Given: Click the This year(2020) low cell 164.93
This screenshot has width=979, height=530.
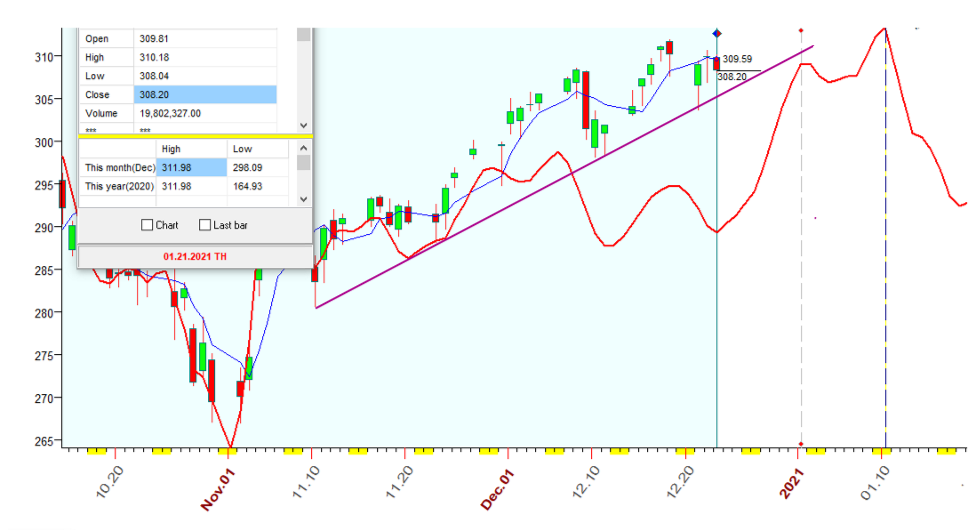Looking at the screenshot, I should (x=258, y=186).
